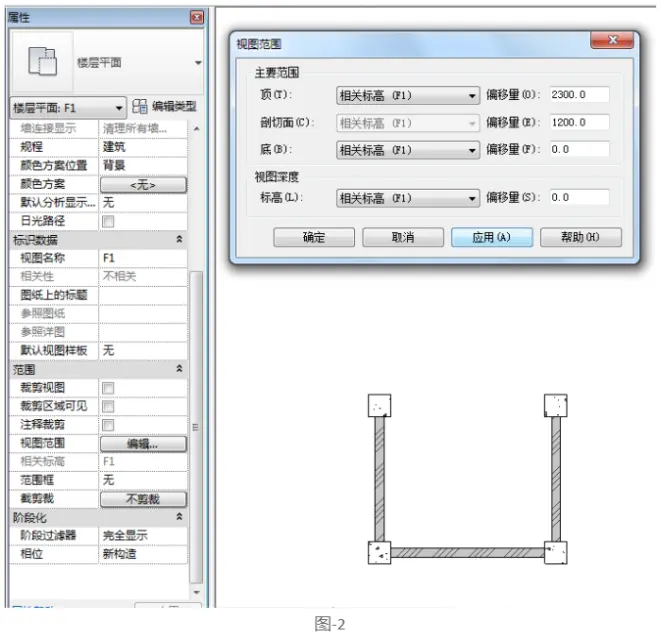Click the 图纸上的标题 value field
The width and height of the screenshot is (660, 638).
tap(143, 295)
